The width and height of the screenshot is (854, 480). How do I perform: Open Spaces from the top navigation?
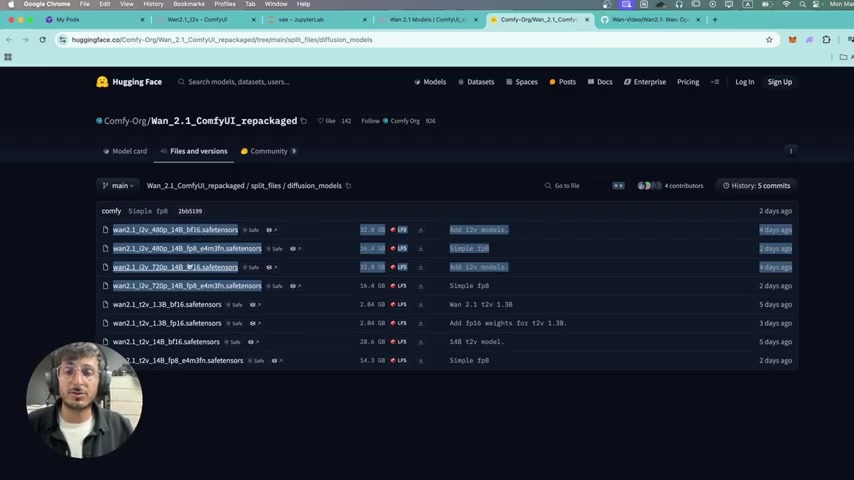coord(522,82)
